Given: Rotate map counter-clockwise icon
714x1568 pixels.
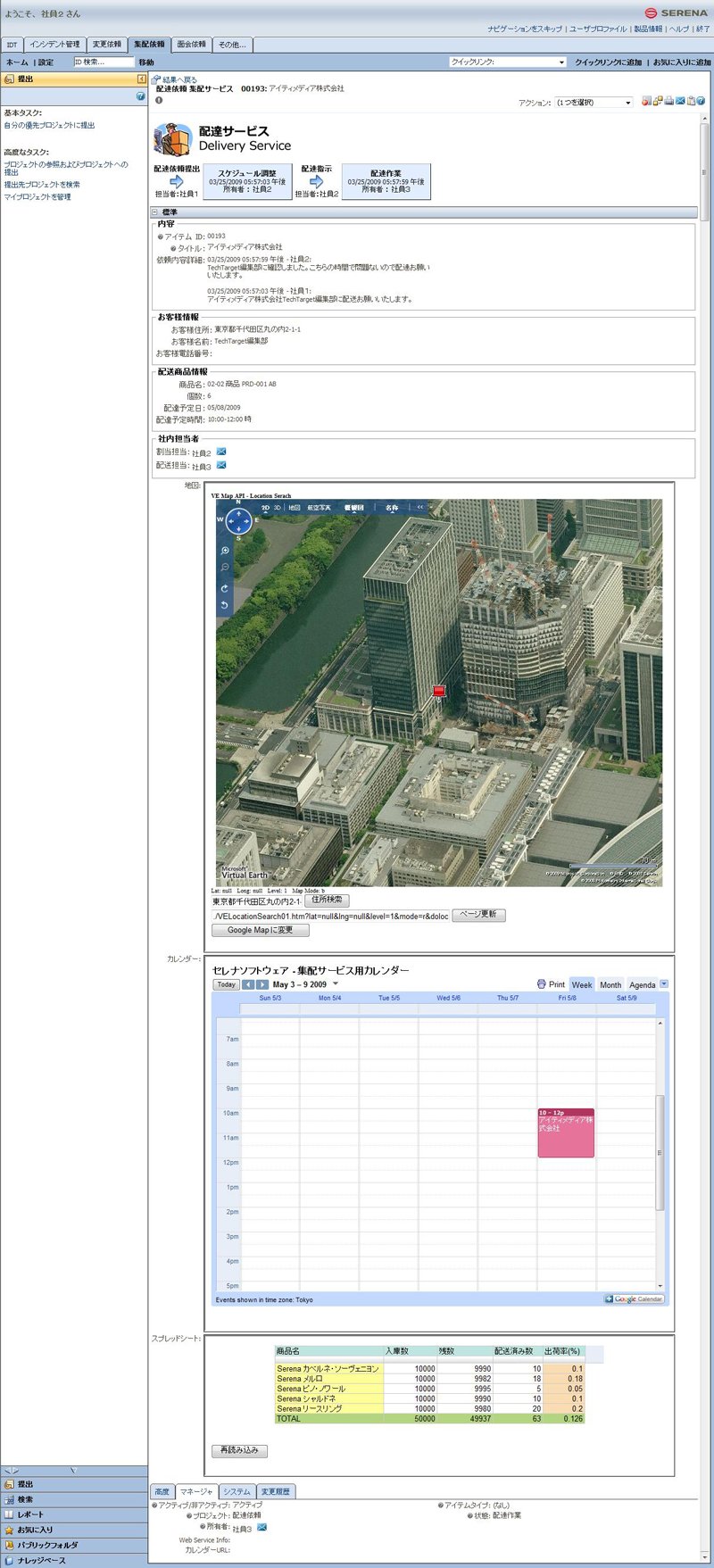Looking at the screenshot, I should click(x=225, y=605).
